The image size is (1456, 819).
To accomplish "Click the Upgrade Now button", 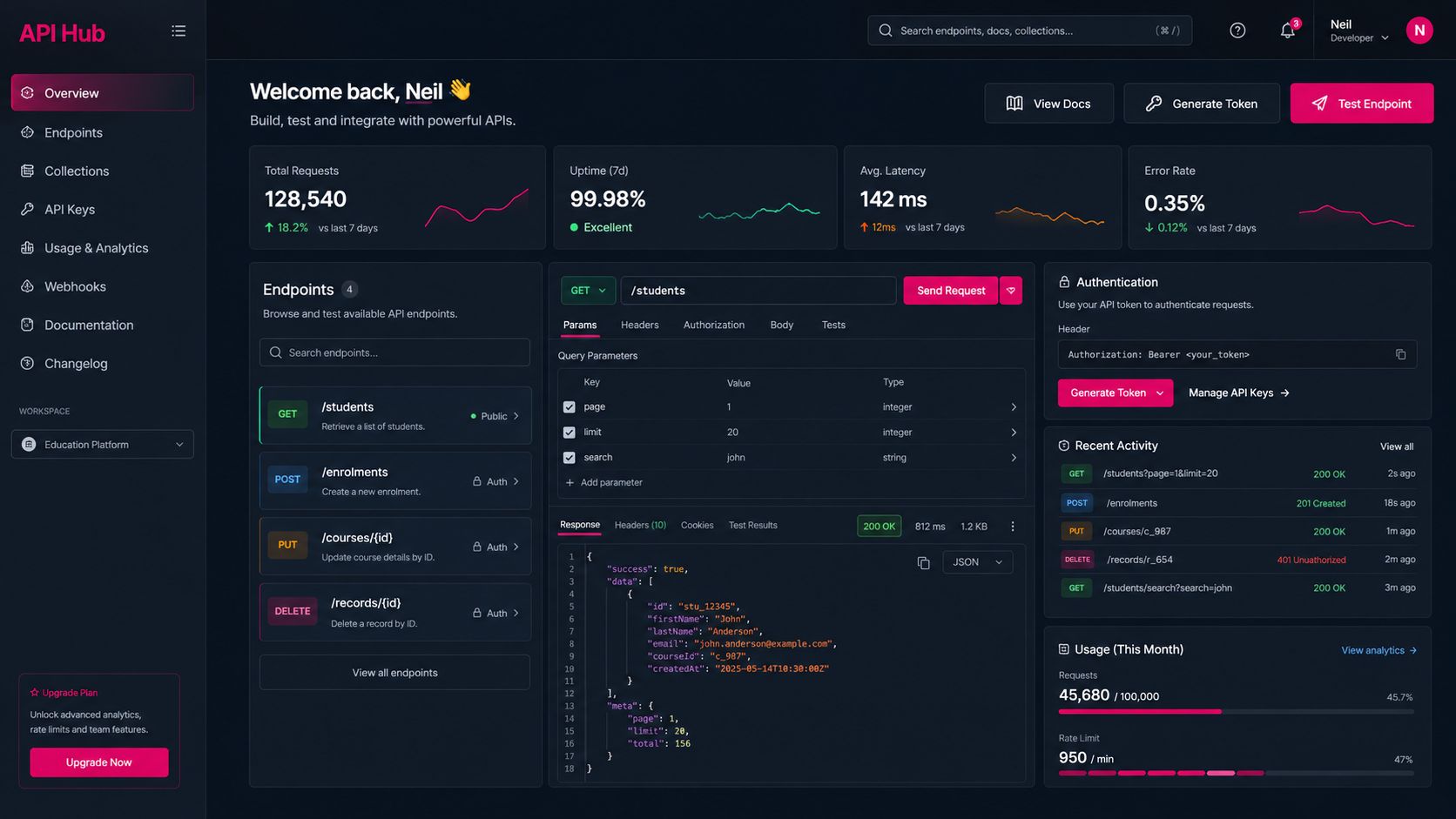I will (x=99, y=762).
